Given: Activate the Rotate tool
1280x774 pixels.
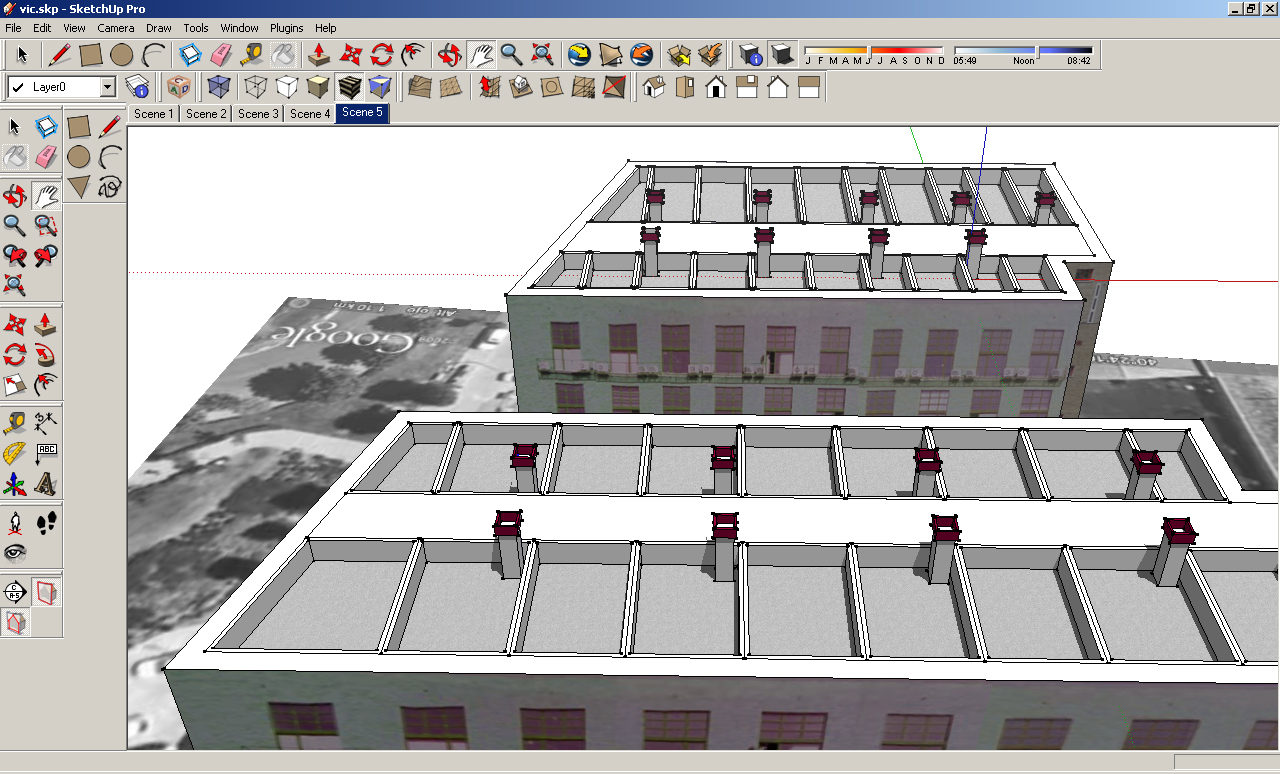Looking at the screenshot, I should coord(380,55).
